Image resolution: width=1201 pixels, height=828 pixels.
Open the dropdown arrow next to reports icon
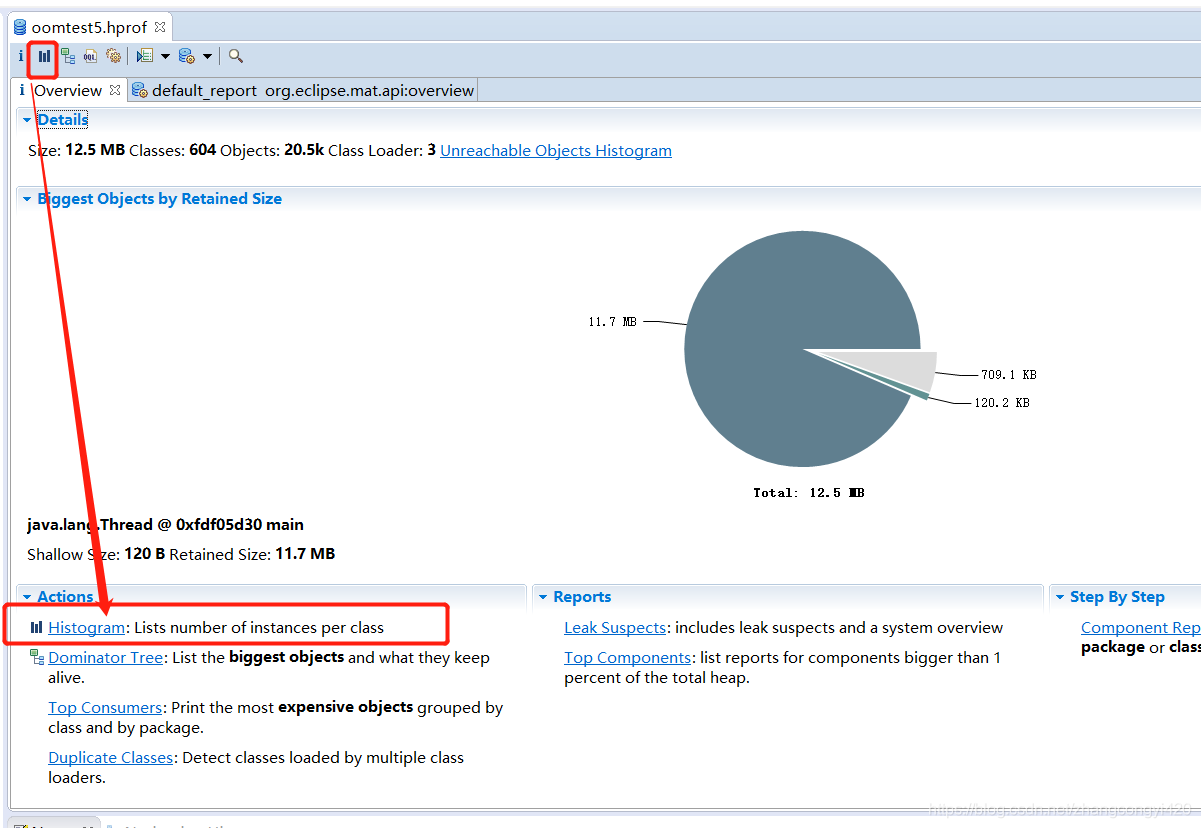pos(166,57)
